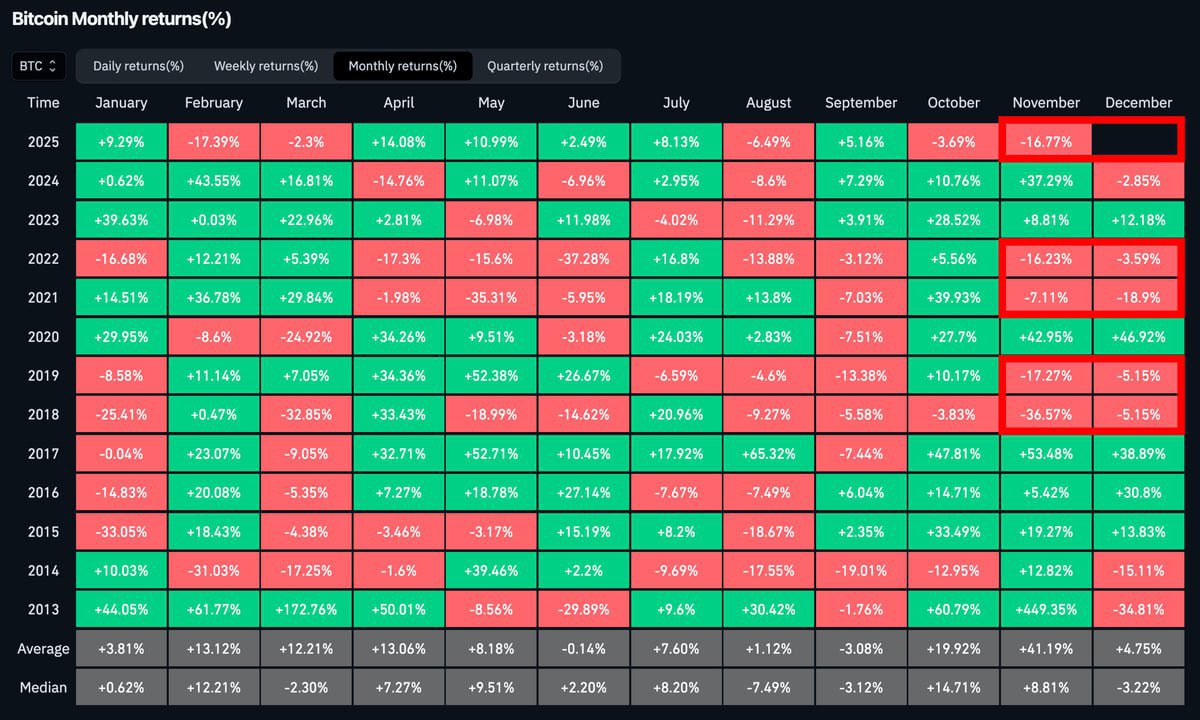The image size is (1200, 720).
Task: Click the 2021 December cell -18.9%
Action: pyautogui.click(x=1139, y=298)
